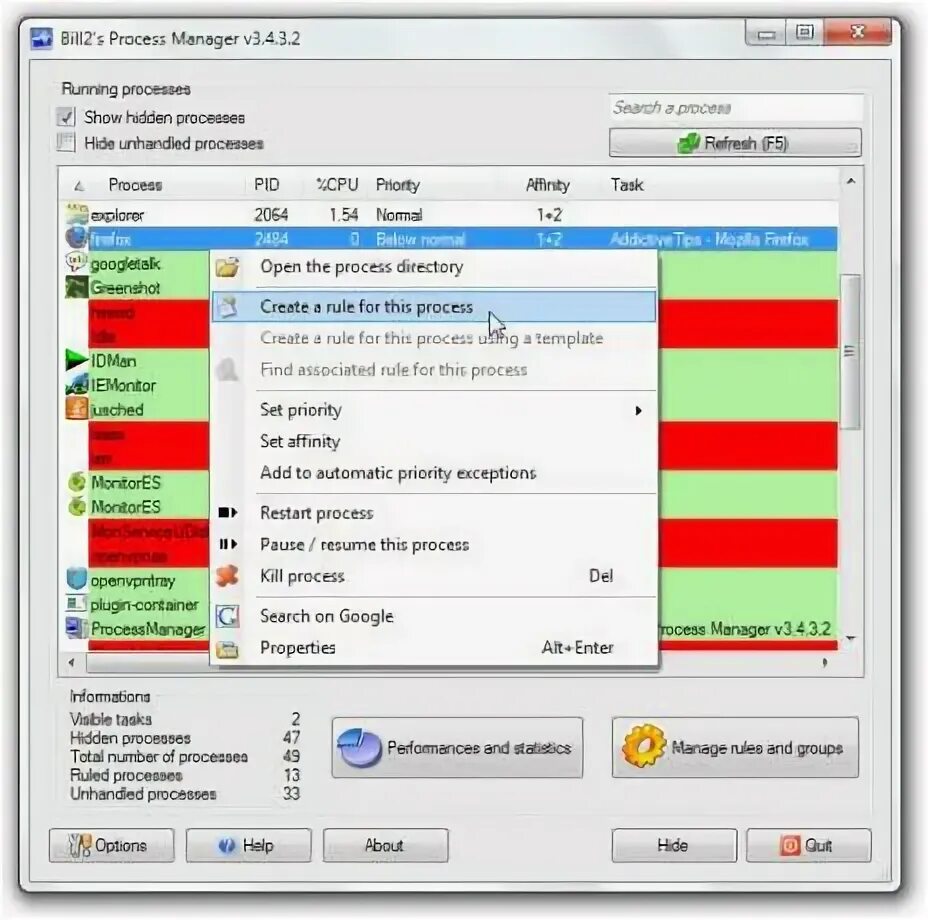Select the openvpntray process name
928x920 pixels.
[x=133, y=581]
